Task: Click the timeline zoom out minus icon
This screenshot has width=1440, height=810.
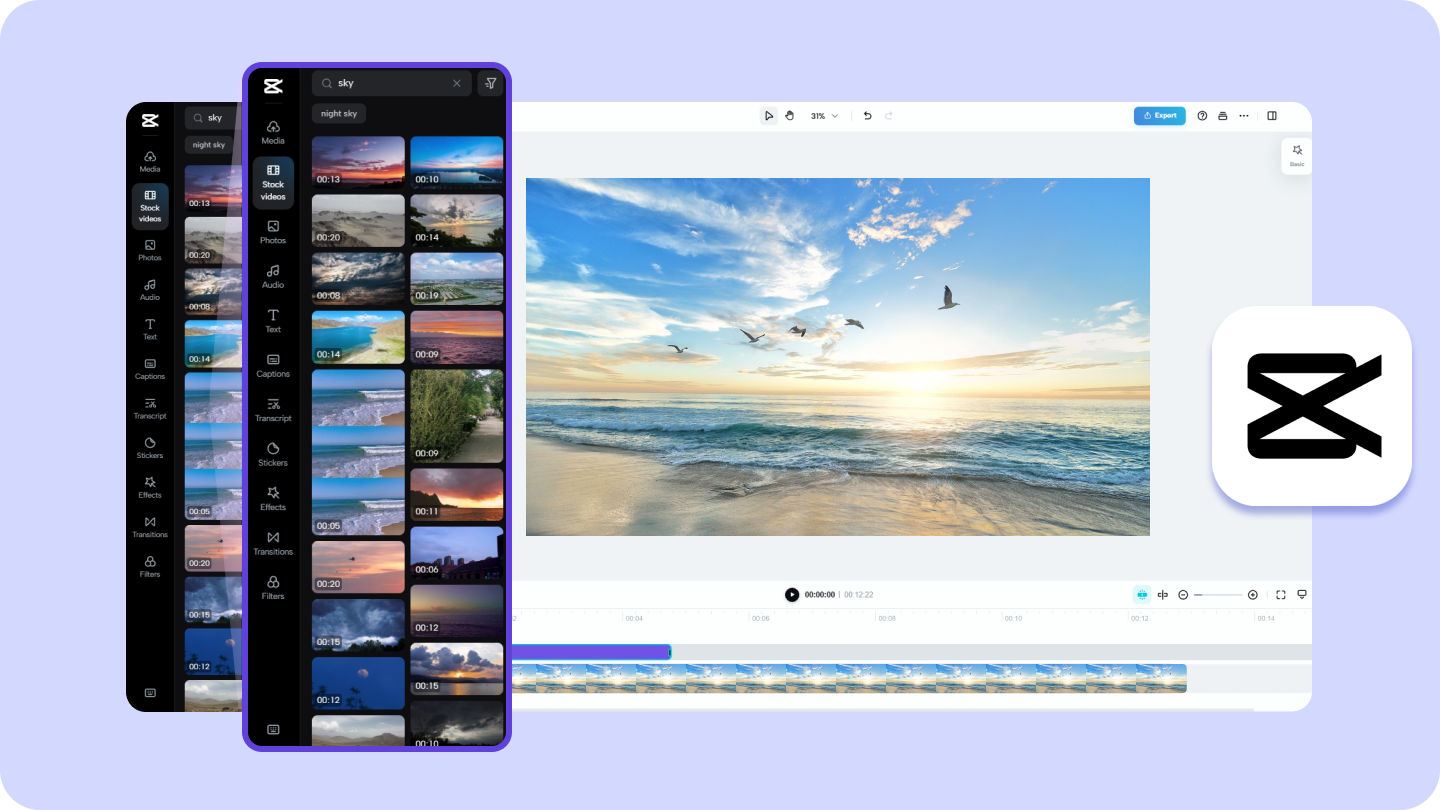Action: [1183, 595]
